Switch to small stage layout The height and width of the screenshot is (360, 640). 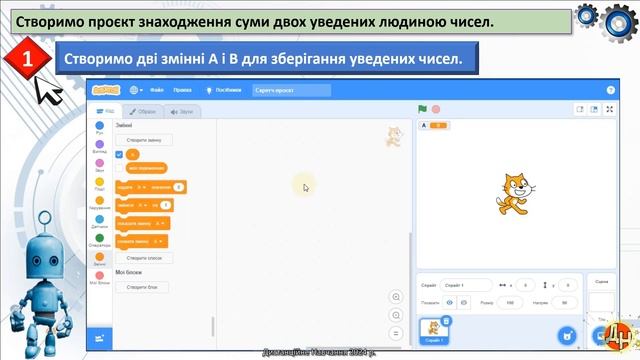point(580,109)
